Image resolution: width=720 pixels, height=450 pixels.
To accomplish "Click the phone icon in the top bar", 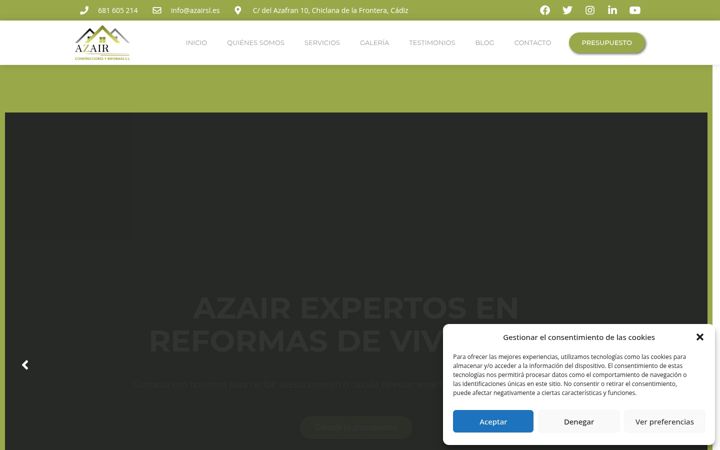I will 84,10.
